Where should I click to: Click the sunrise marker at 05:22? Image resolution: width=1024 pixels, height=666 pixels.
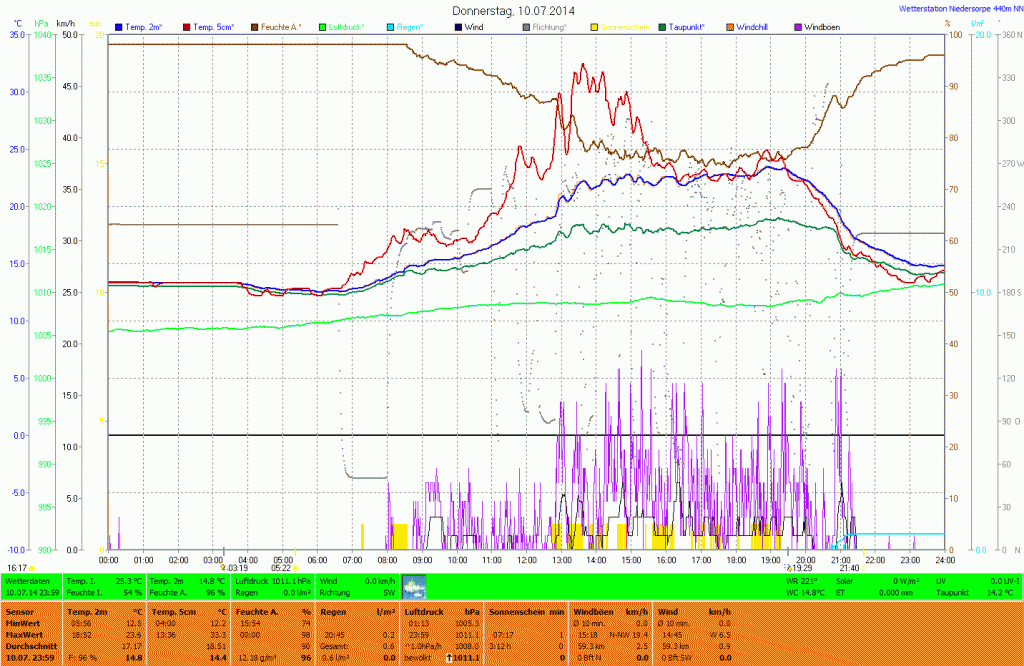coord(281,568)
